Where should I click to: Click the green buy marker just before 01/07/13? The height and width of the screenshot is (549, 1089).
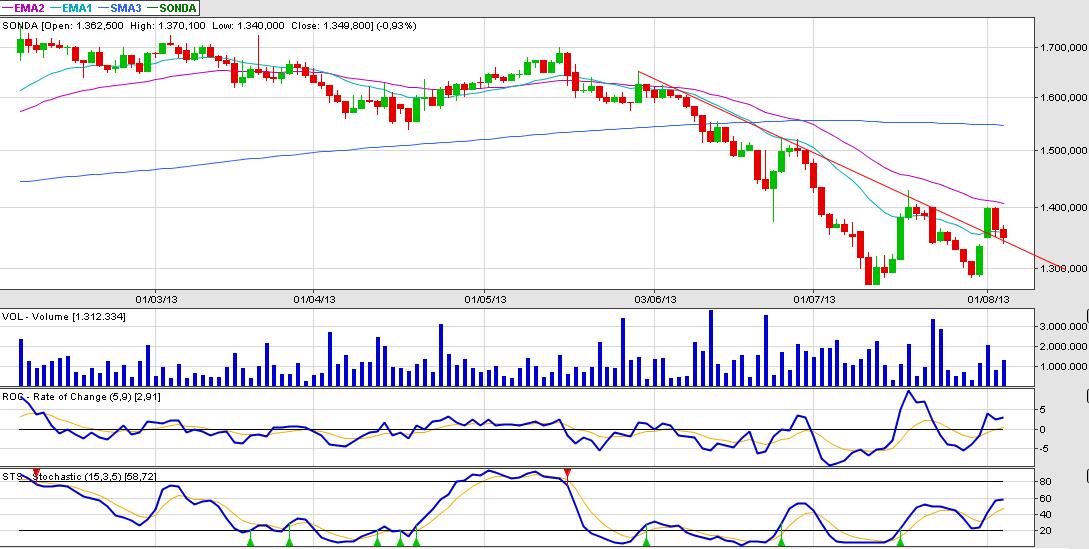(781, 541)
